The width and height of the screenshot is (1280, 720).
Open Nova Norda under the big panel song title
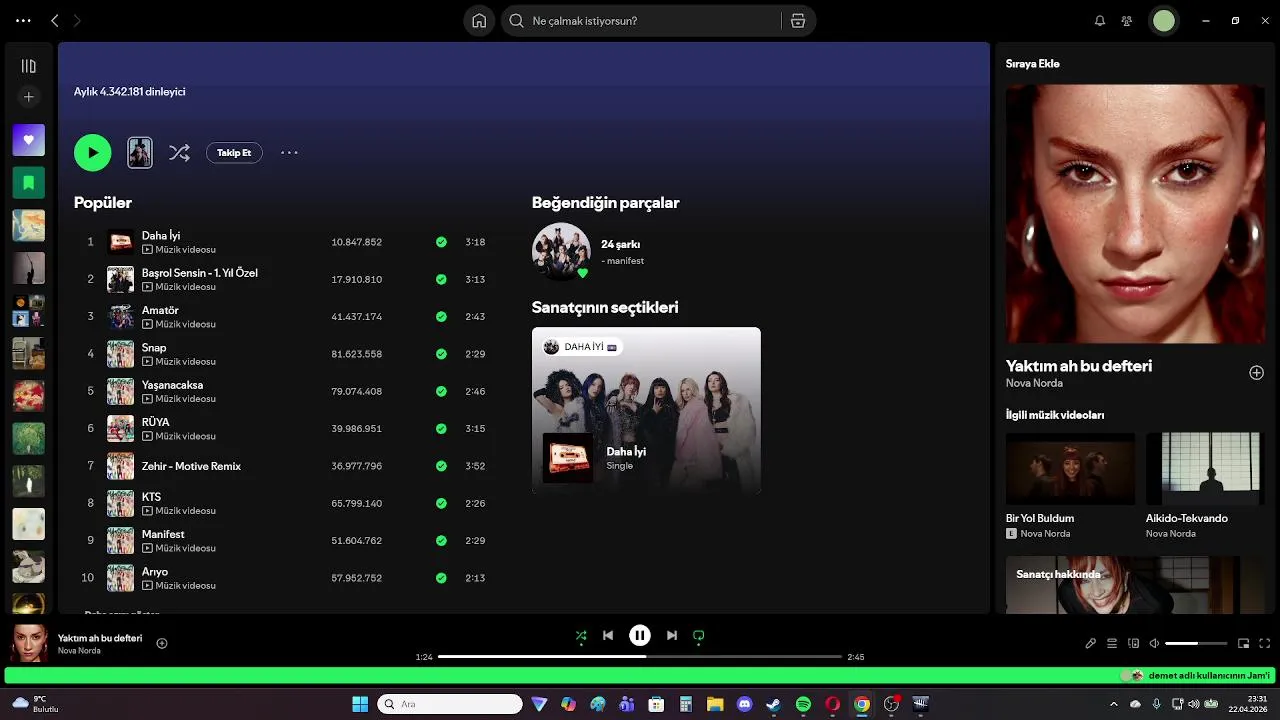pyautogui.click(x=1034, y=383)
